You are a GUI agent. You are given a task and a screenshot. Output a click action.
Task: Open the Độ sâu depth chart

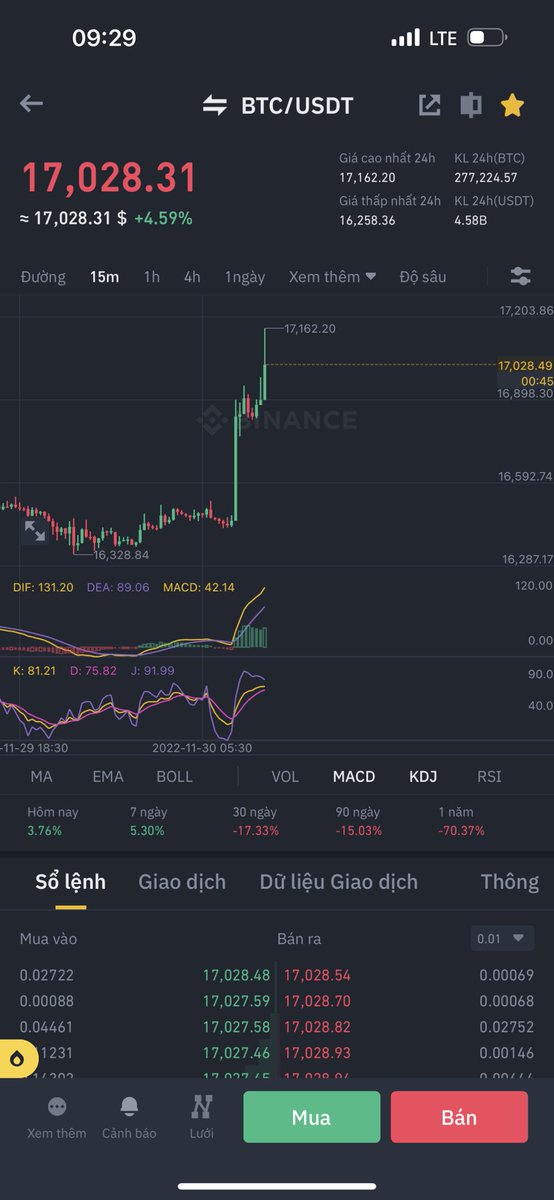pyautogui.click(x=423, y=277)
